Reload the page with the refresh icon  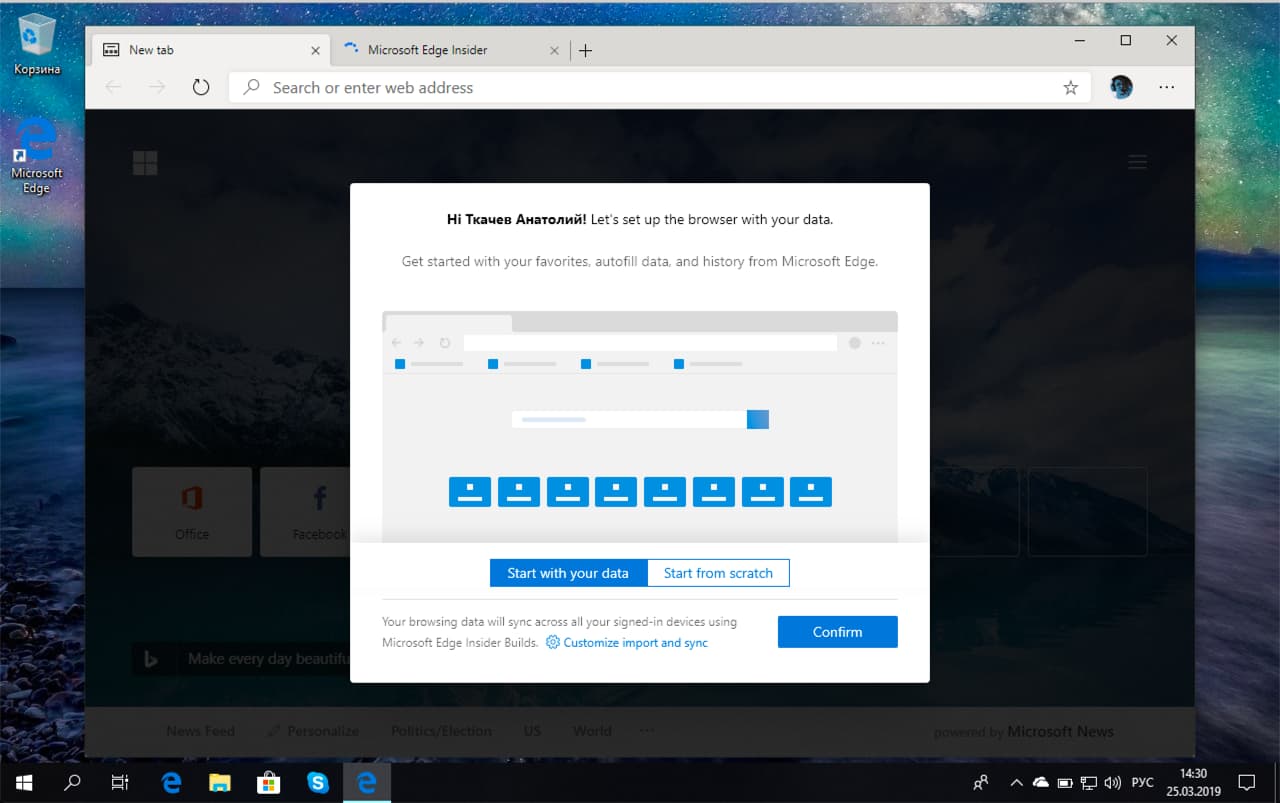[x=201, y=88]
